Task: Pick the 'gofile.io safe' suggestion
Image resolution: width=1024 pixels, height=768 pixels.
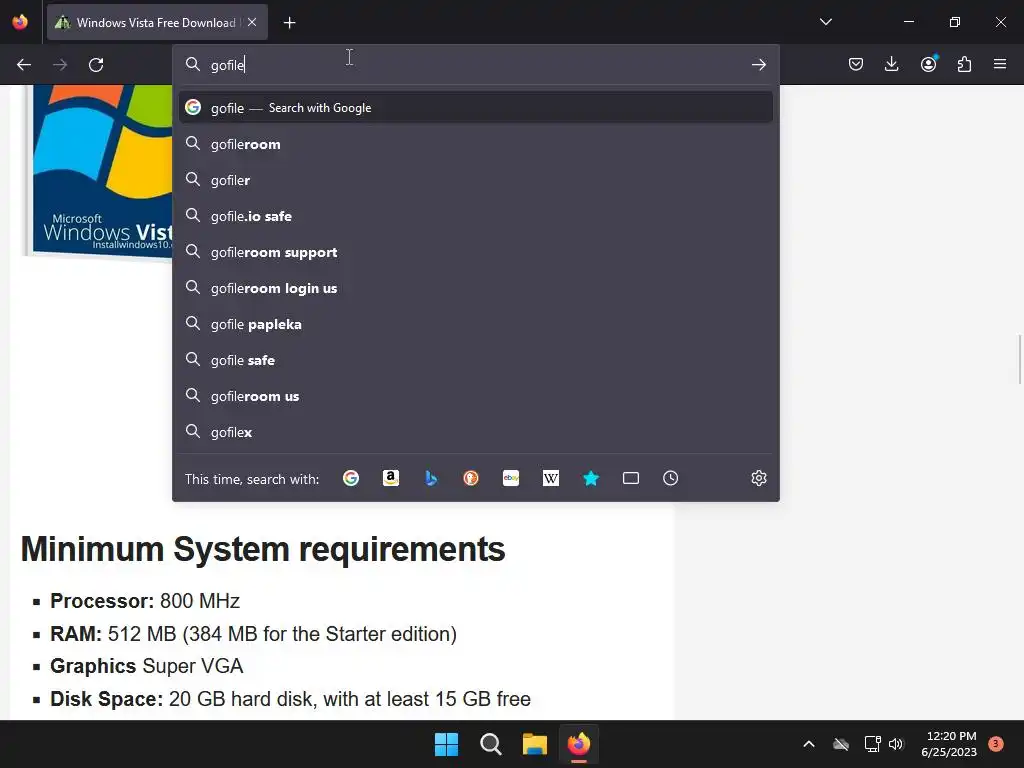Action: coord(475,216)
